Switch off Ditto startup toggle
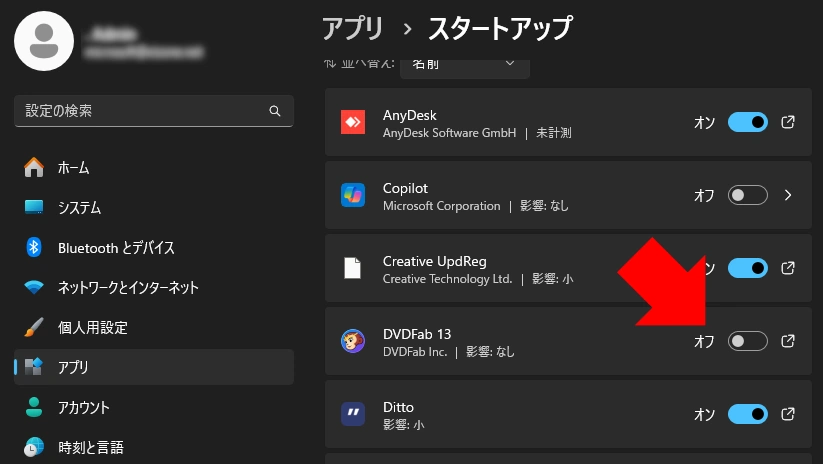The height and width of the screenshot is (464, 823). click(x=747, y=414)
